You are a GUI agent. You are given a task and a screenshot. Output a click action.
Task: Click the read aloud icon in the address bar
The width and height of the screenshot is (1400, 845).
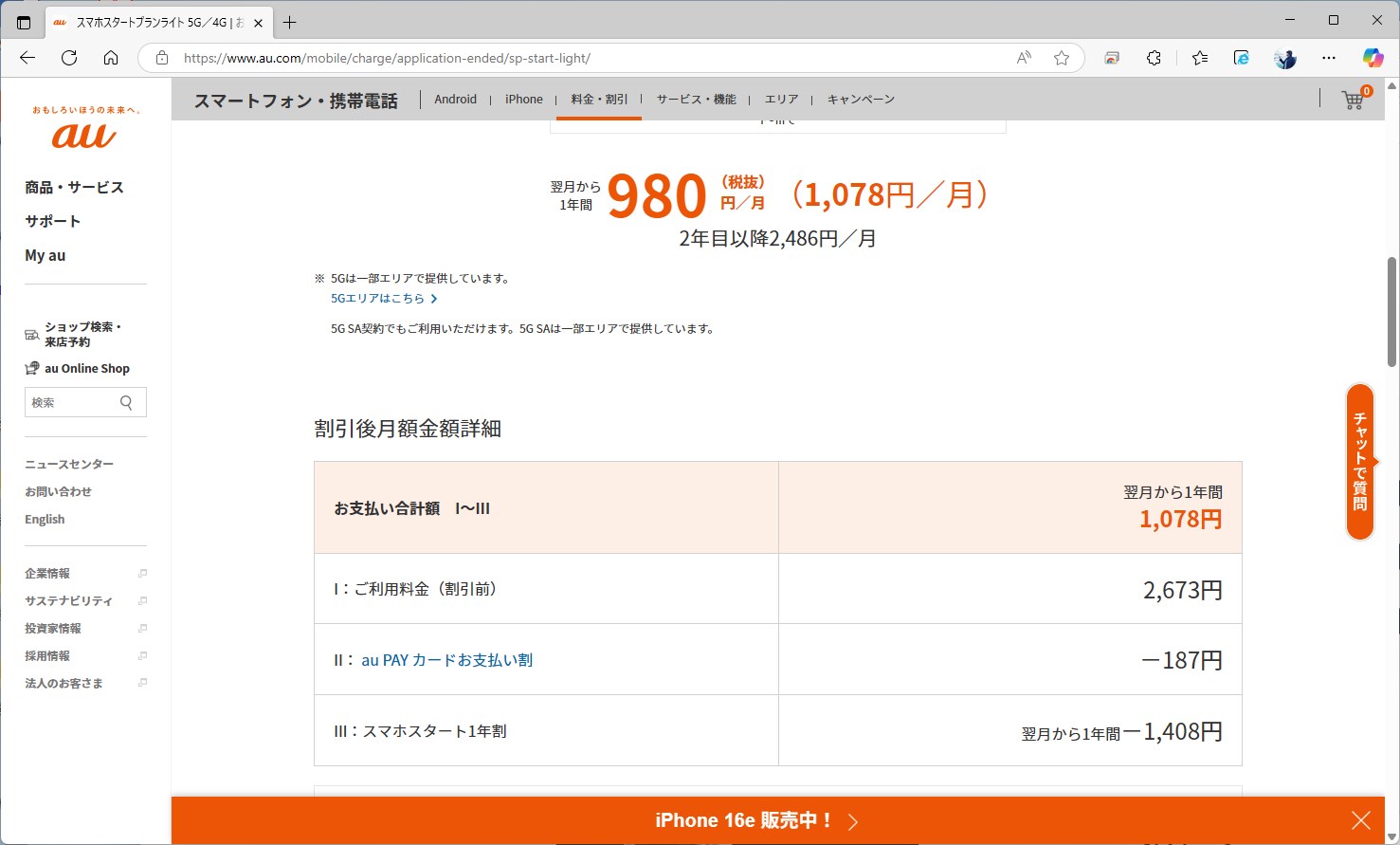(x=1023, y=58)
